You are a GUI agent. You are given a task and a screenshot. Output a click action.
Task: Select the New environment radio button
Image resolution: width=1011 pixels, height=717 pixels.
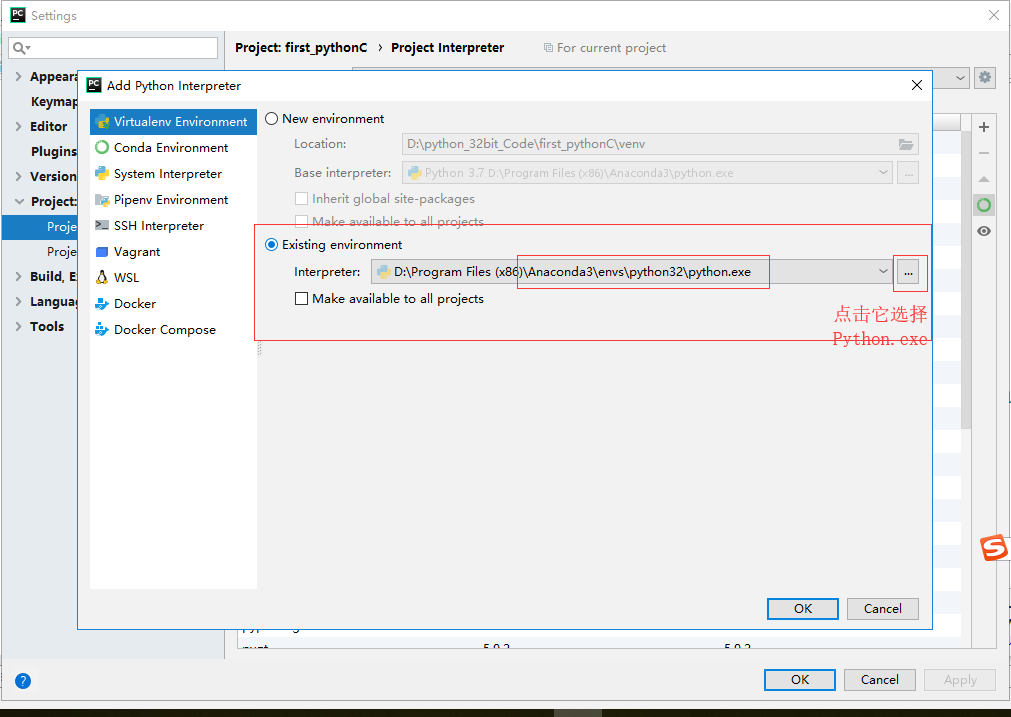(271, 118)
